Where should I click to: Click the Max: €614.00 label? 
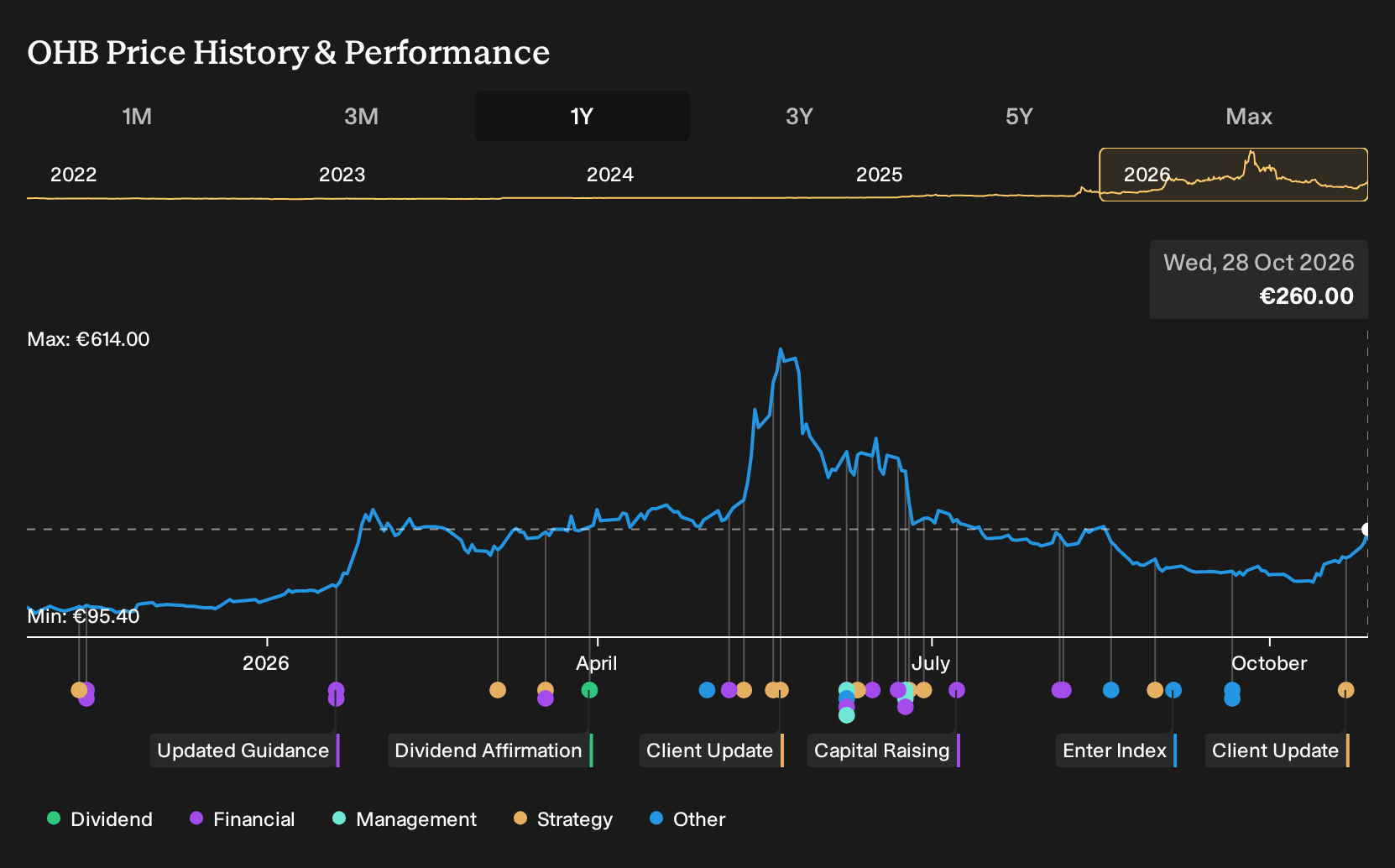pyautogui.click(x=88, y=339)
